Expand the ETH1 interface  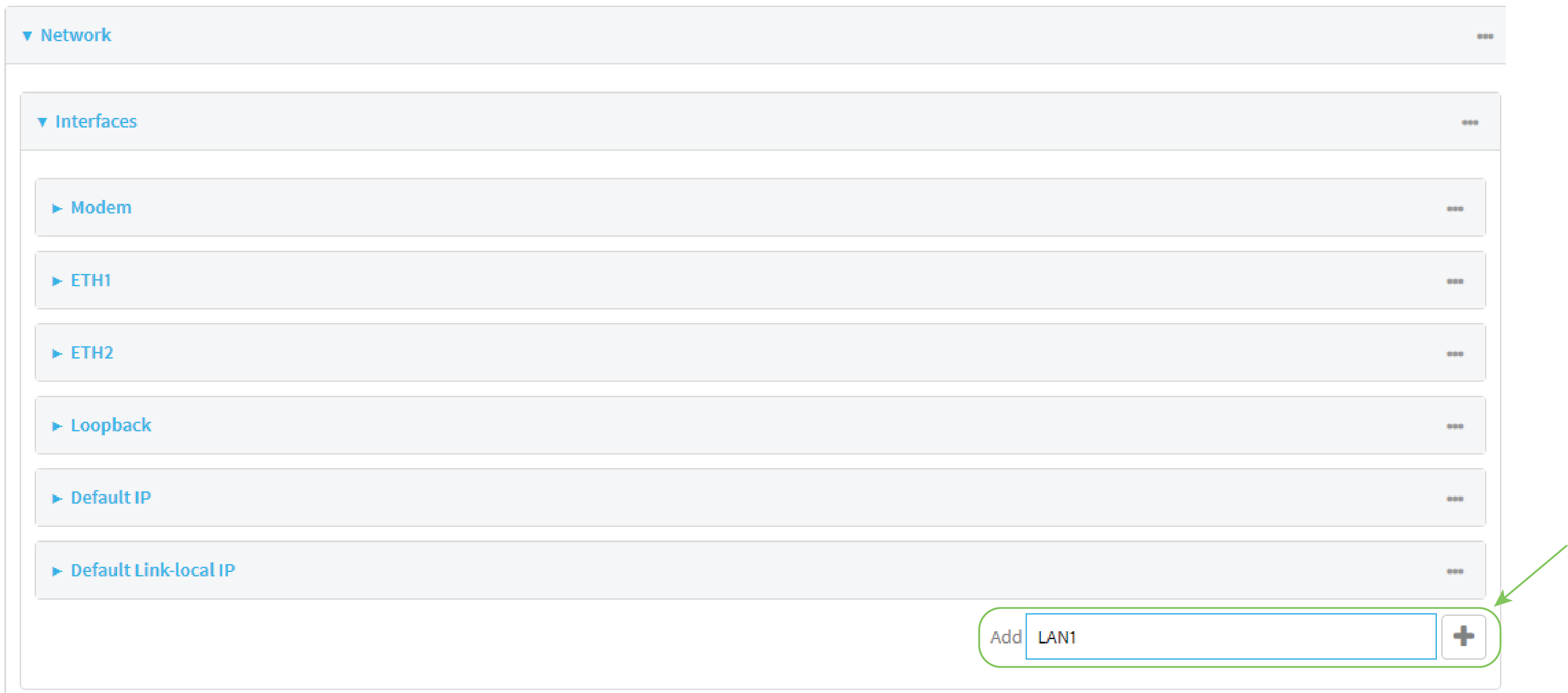57,281
